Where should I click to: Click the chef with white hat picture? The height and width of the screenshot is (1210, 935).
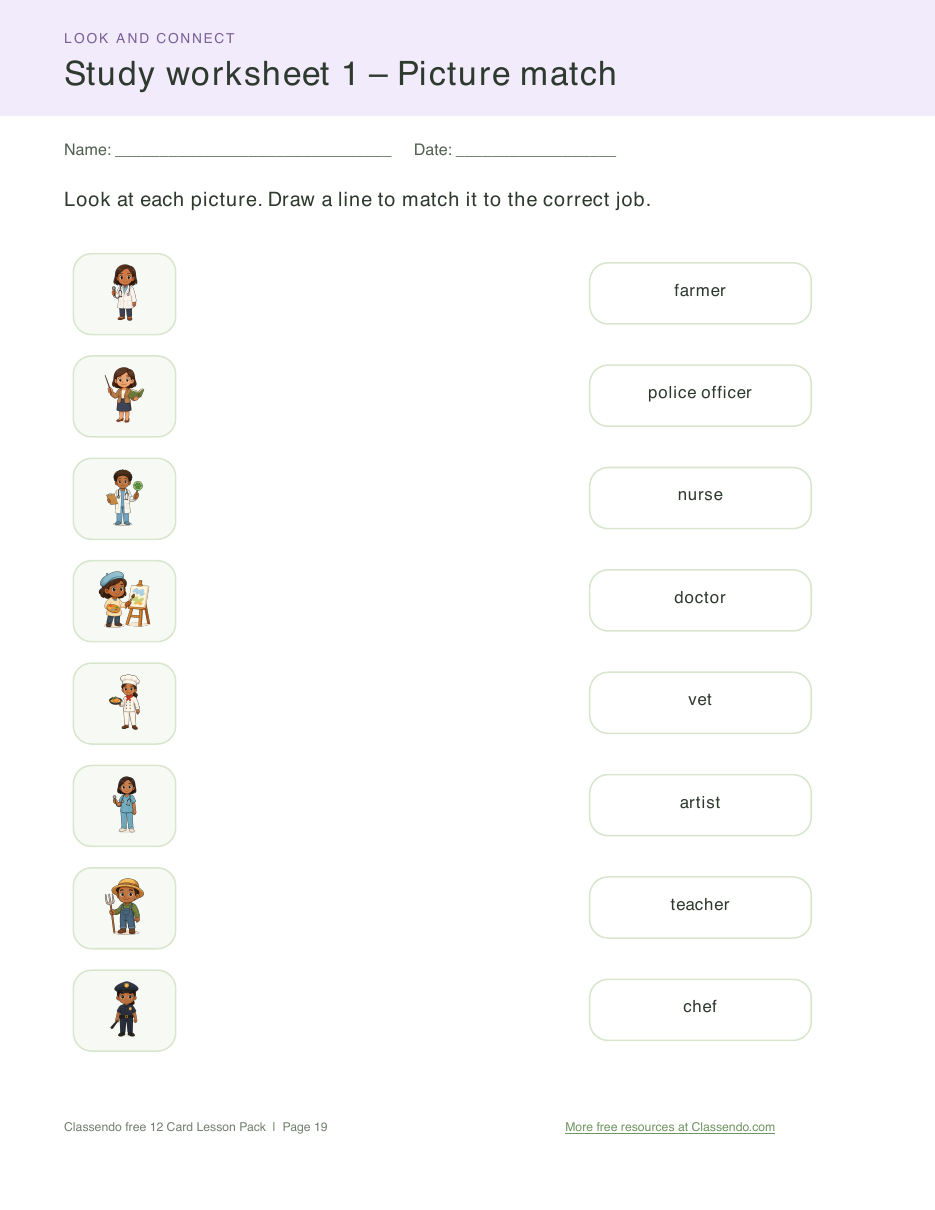(x=124, y=703)
